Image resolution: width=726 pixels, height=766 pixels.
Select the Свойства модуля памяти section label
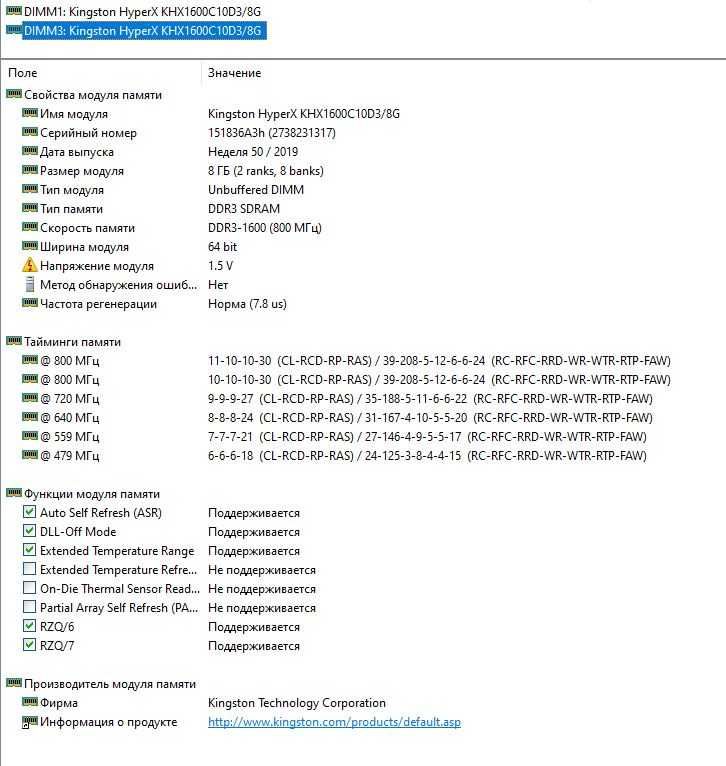93,95
